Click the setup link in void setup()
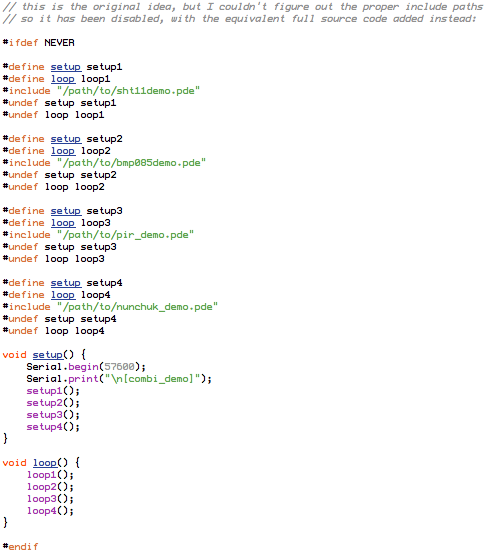This screenshot has width=485, height=553. (48, 355)
